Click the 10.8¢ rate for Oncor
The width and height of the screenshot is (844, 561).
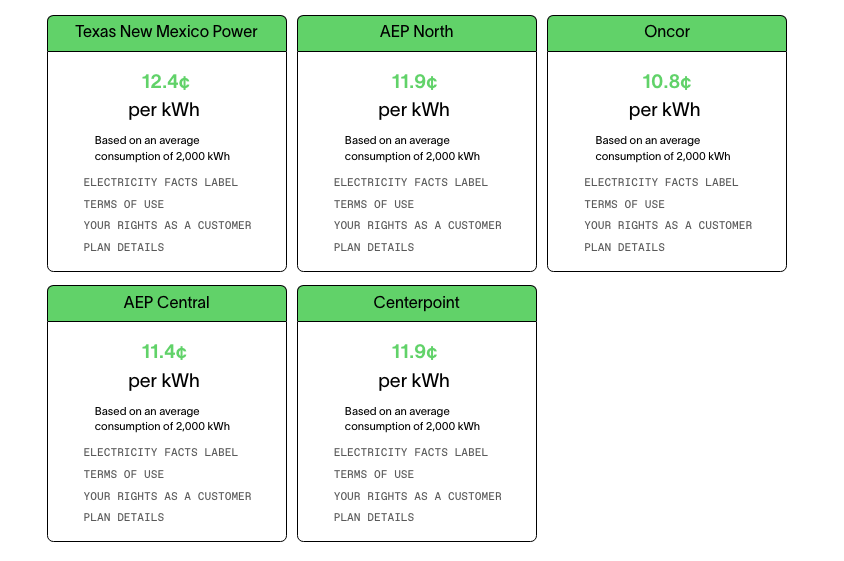point(666,82)
